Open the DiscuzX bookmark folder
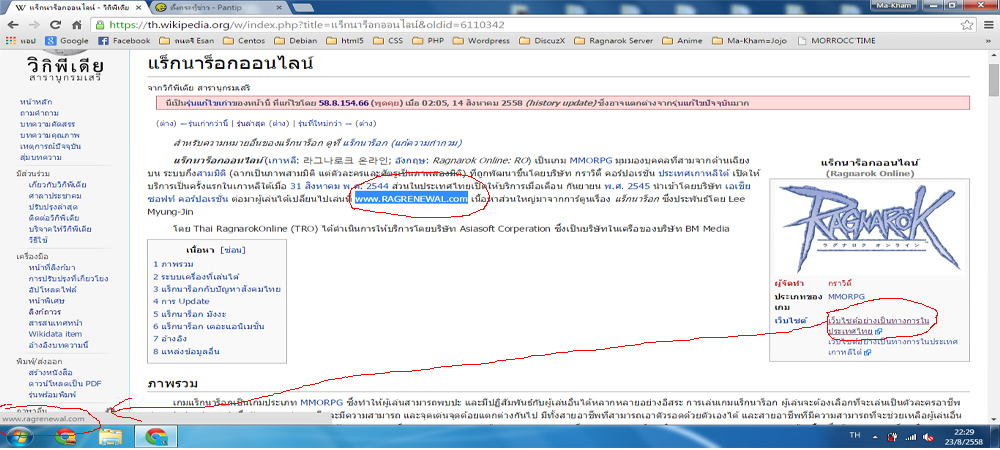This screenshot has width=1000, height=450. [543, 41]
